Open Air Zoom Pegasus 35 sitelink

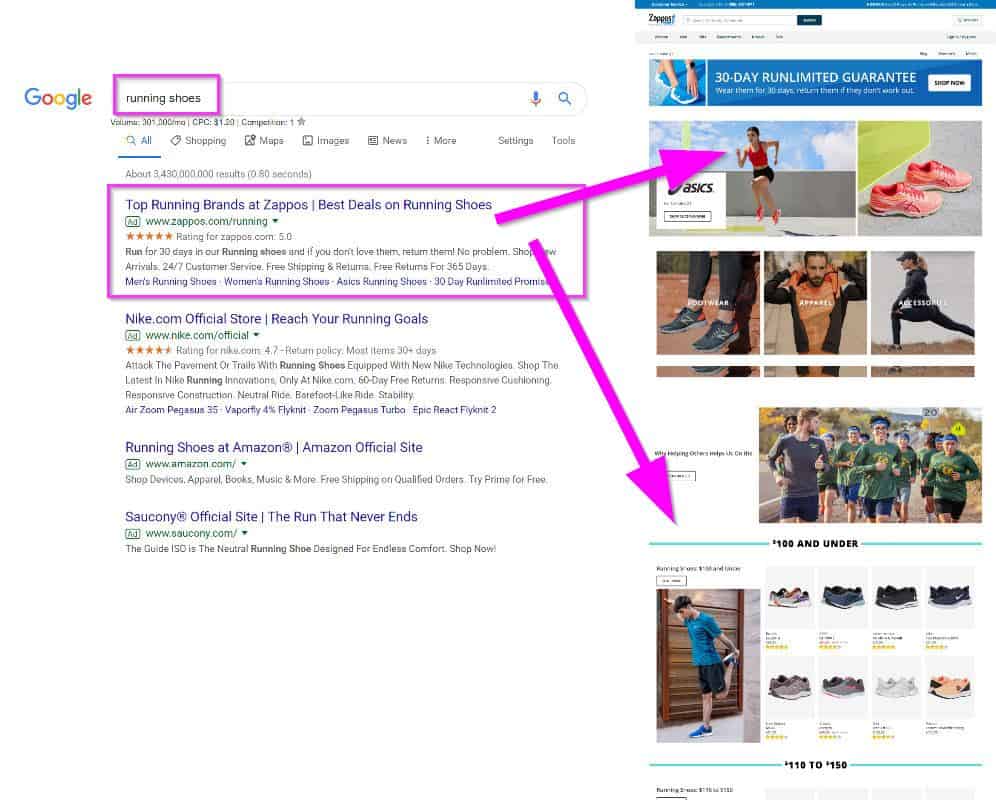(172, 410)
